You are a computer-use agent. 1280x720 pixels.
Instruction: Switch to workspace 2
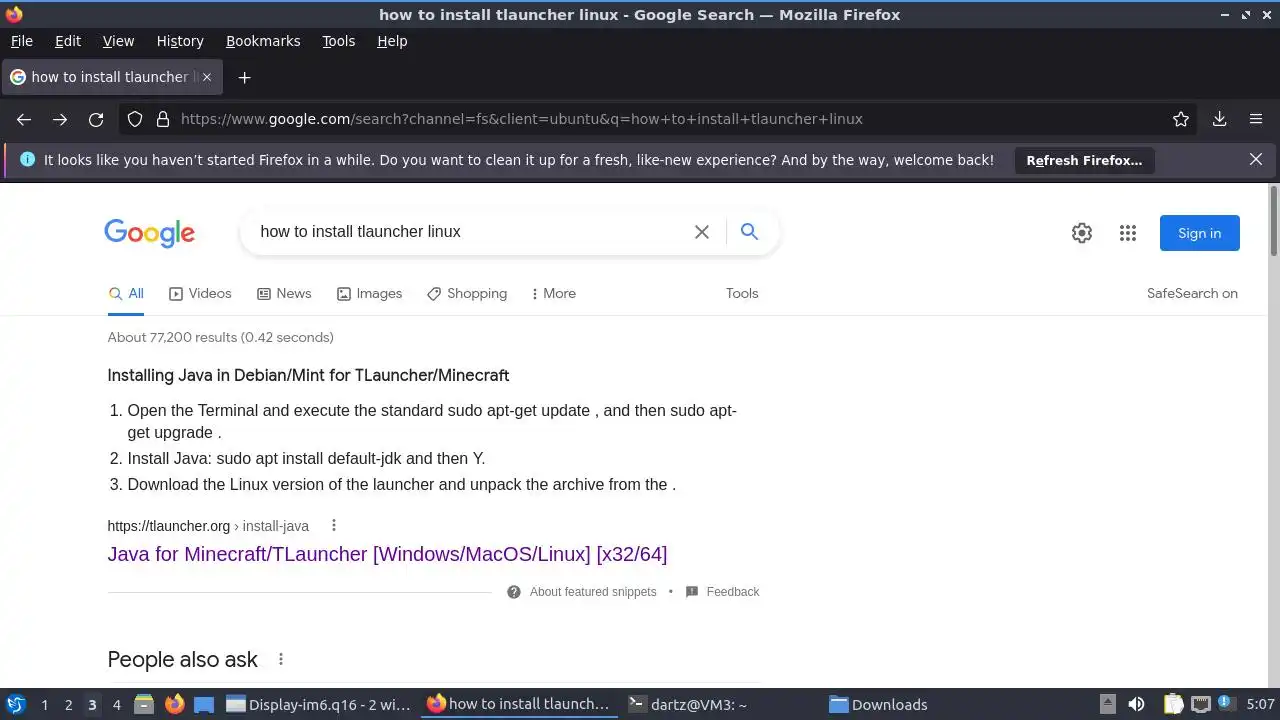coord(68,705)
